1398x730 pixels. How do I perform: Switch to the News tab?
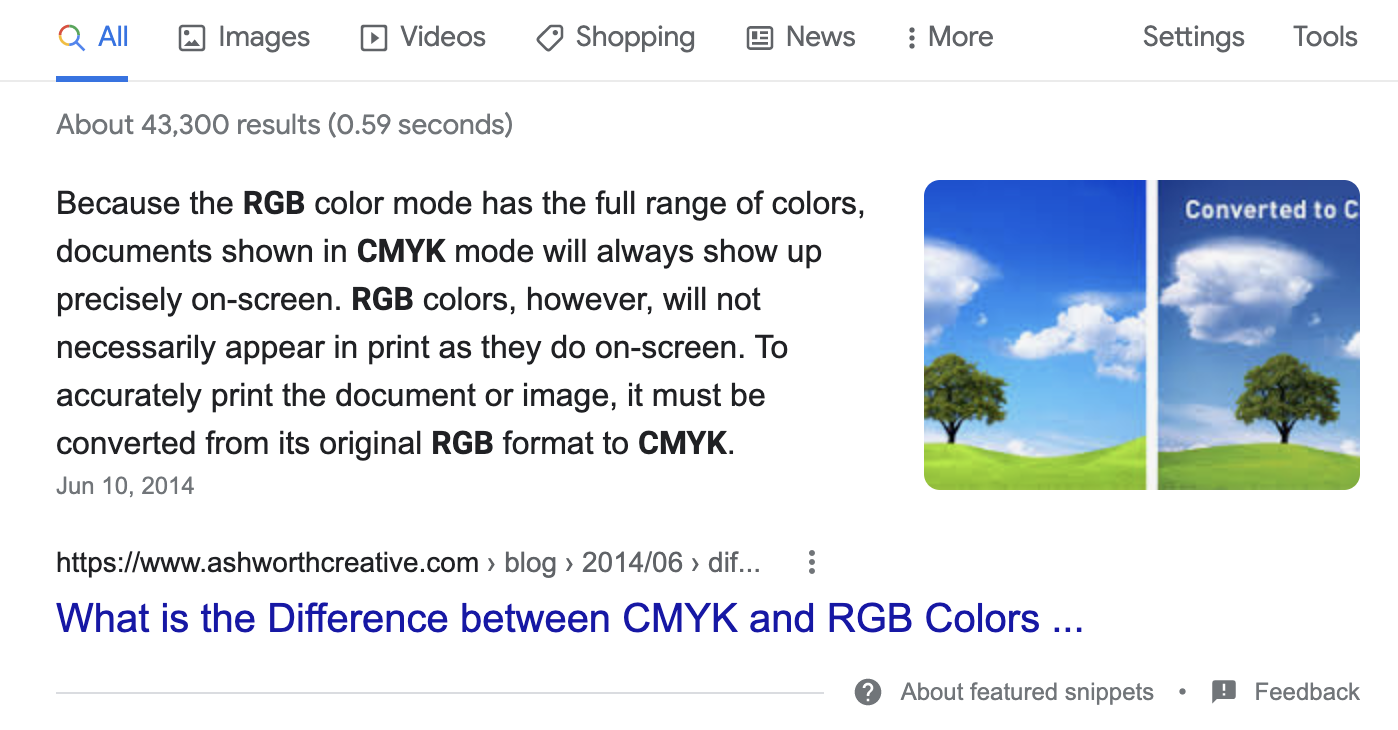pos(801,38)
